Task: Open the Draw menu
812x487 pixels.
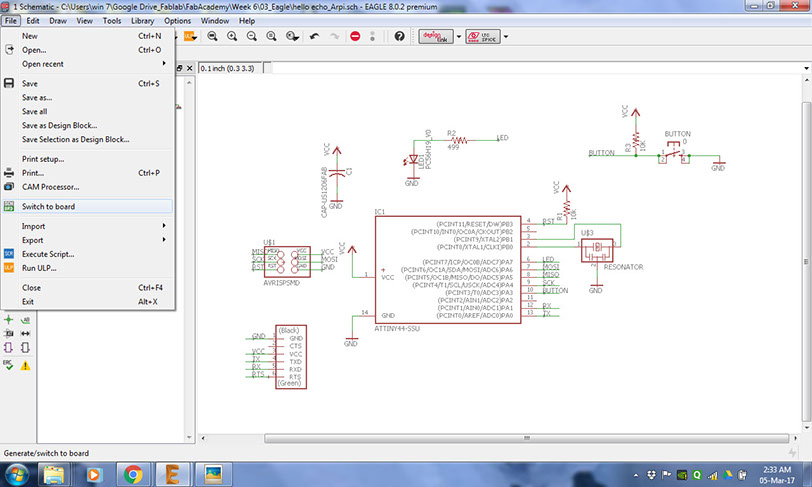Action: (57, 21)
